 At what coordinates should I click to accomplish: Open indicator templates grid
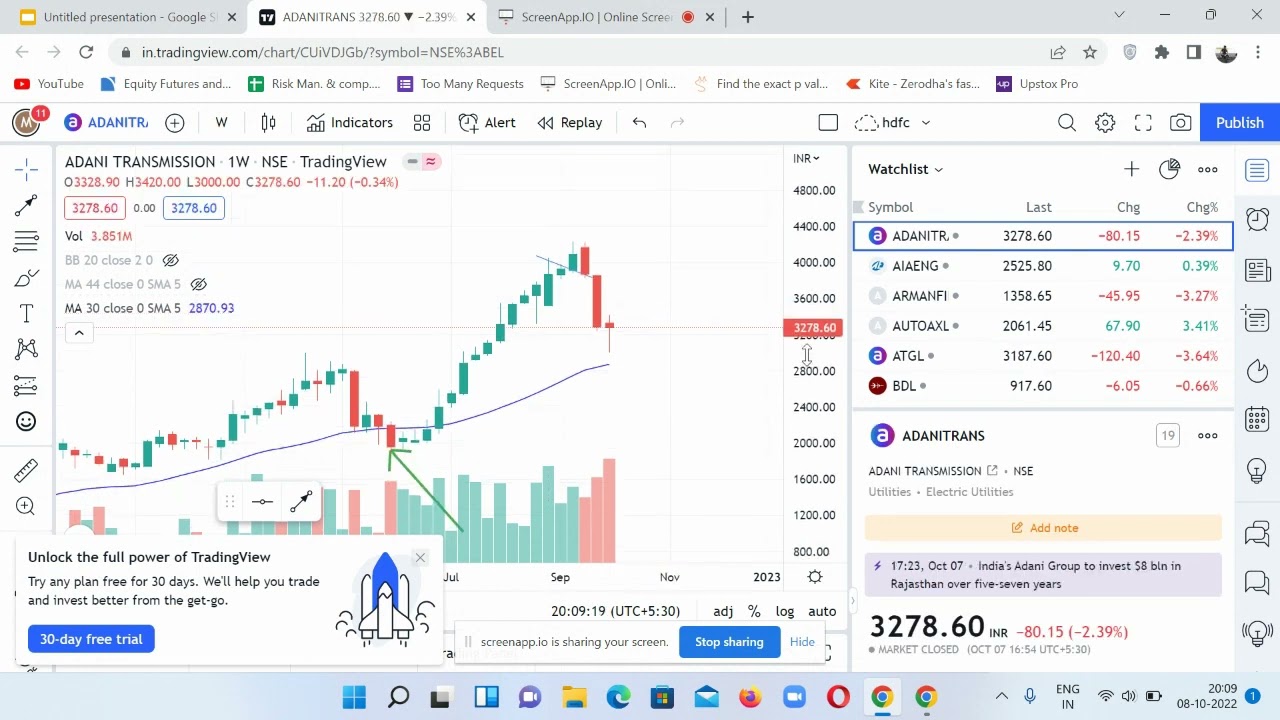(422, 122)
